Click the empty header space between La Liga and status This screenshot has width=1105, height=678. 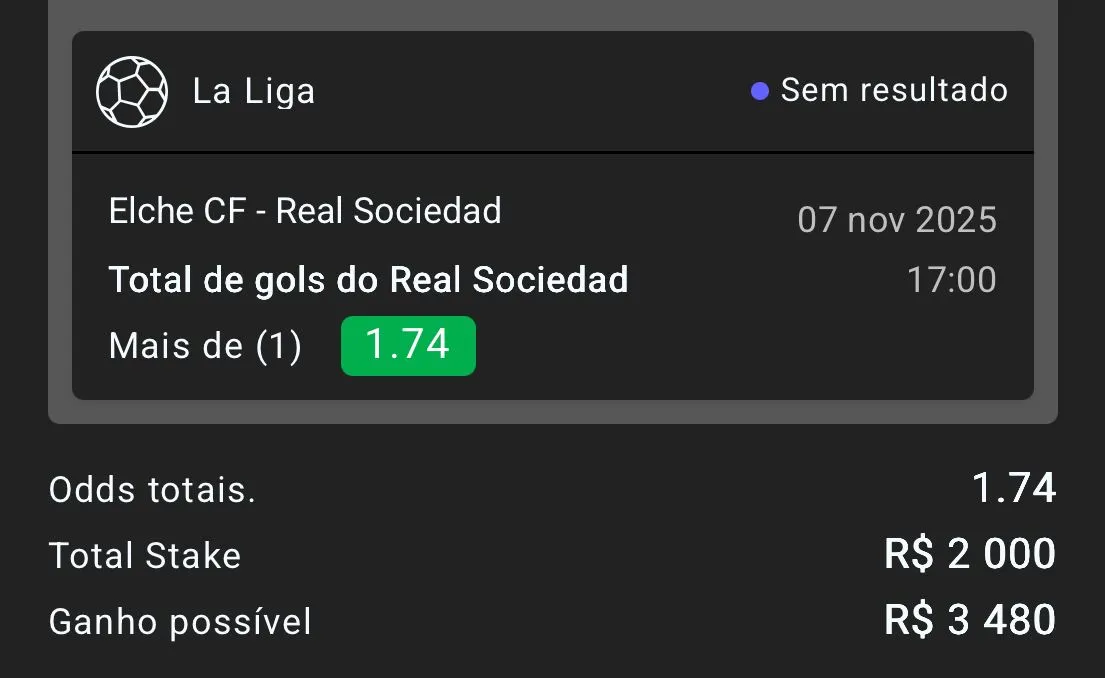530,91
